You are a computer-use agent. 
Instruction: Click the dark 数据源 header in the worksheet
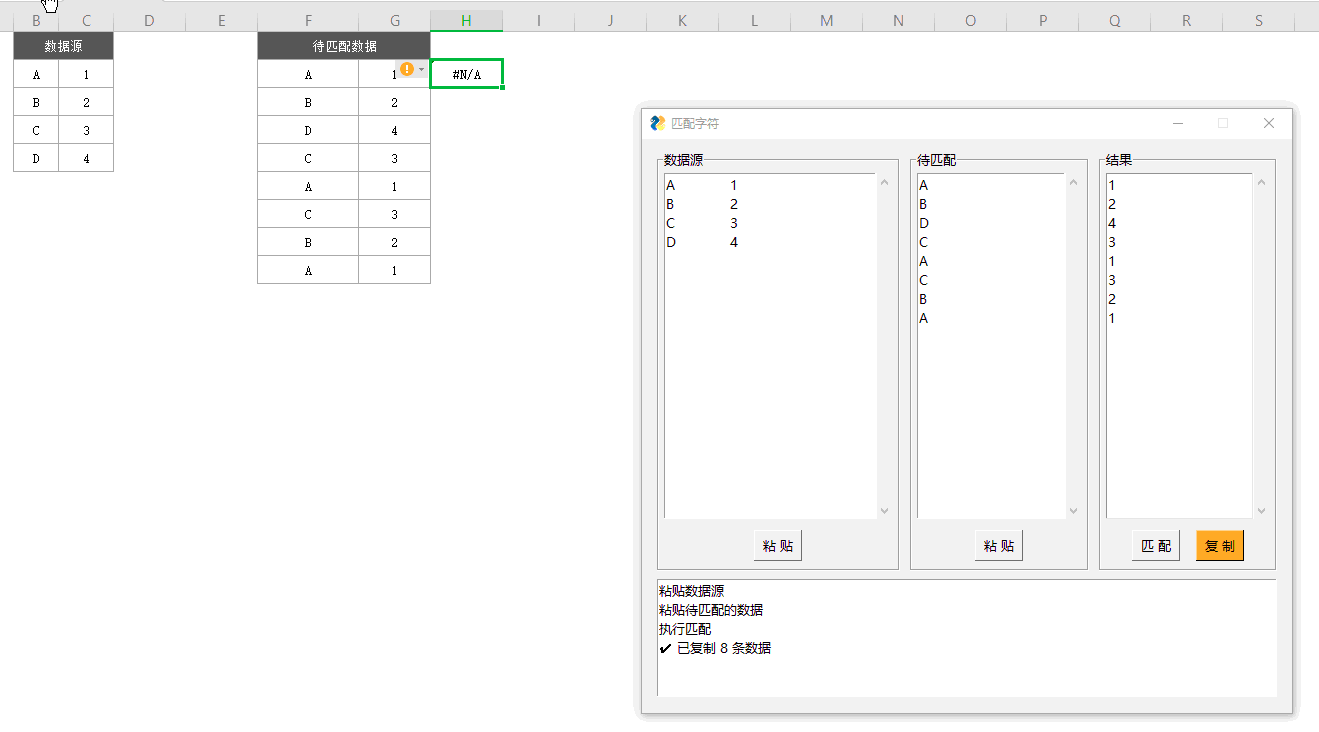[x=63, y=45]
